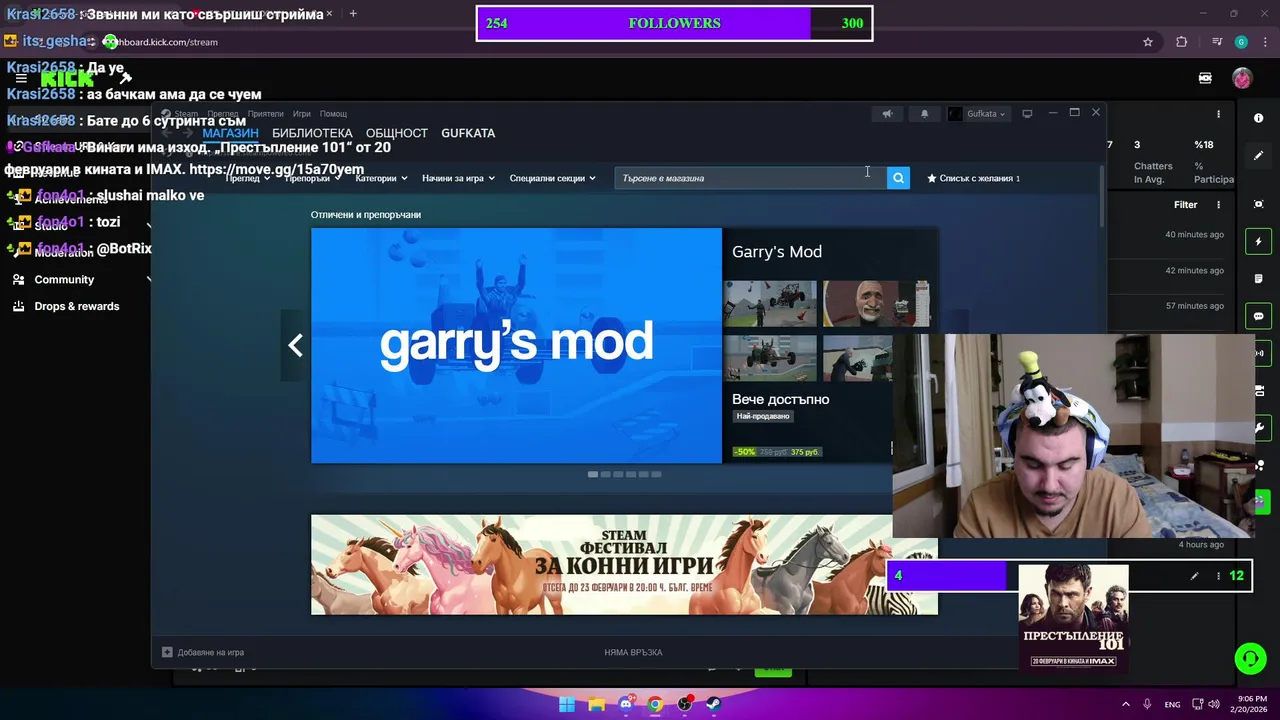The height and width of the screenshot is (720, 1280).
Task: Open Drops & rewards in Kick sidebar
Action: [77, 306]
